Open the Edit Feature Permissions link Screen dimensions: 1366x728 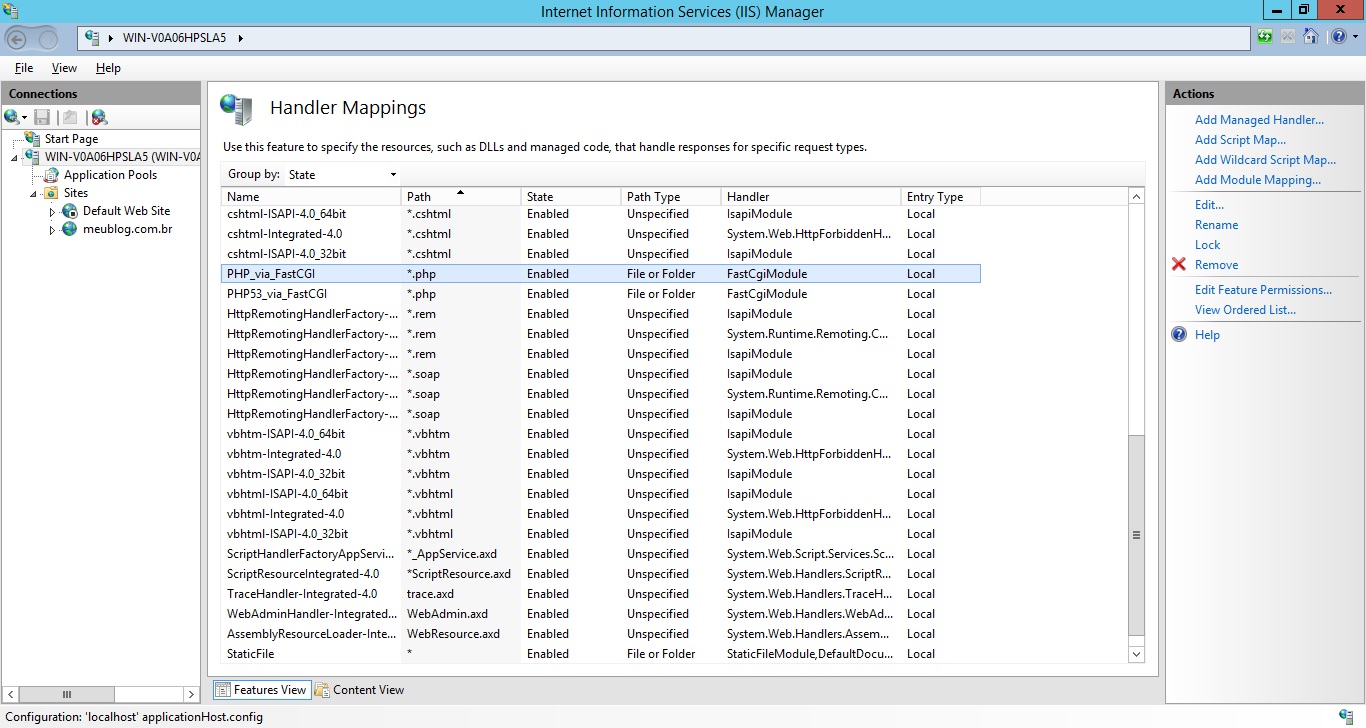point(1263,290)
